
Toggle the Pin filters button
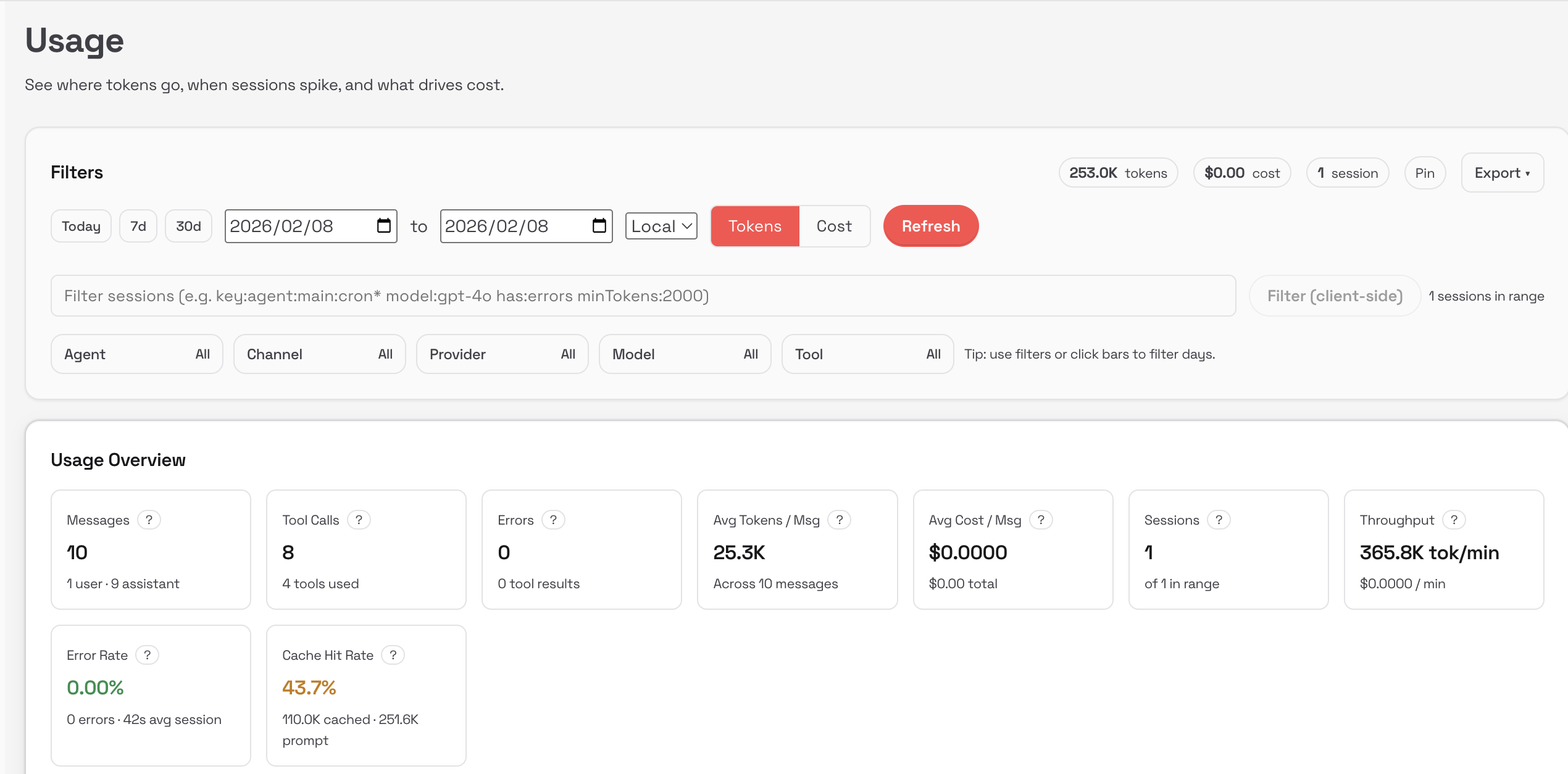(1424, 173)
